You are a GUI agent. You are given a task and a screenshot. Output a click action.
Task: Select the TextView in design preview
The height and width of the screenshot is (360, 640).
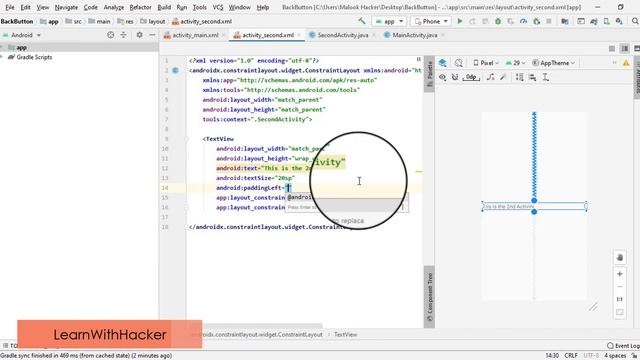(534, 206)
